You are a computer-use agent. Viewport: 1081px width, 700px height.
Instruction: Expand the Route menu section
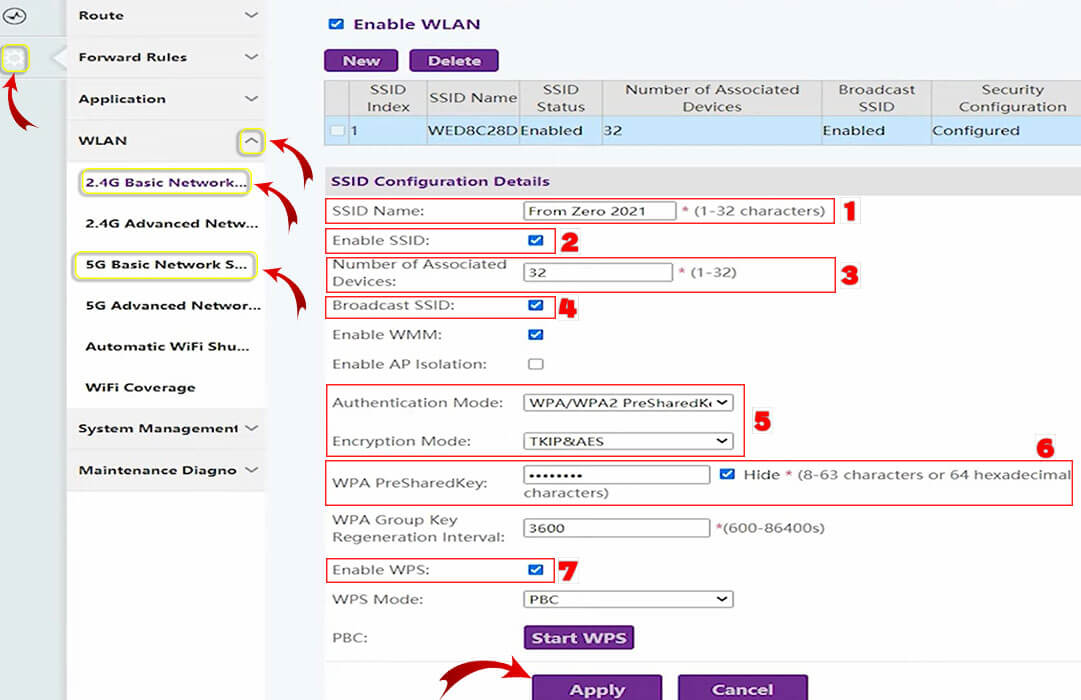pos(251,16)
